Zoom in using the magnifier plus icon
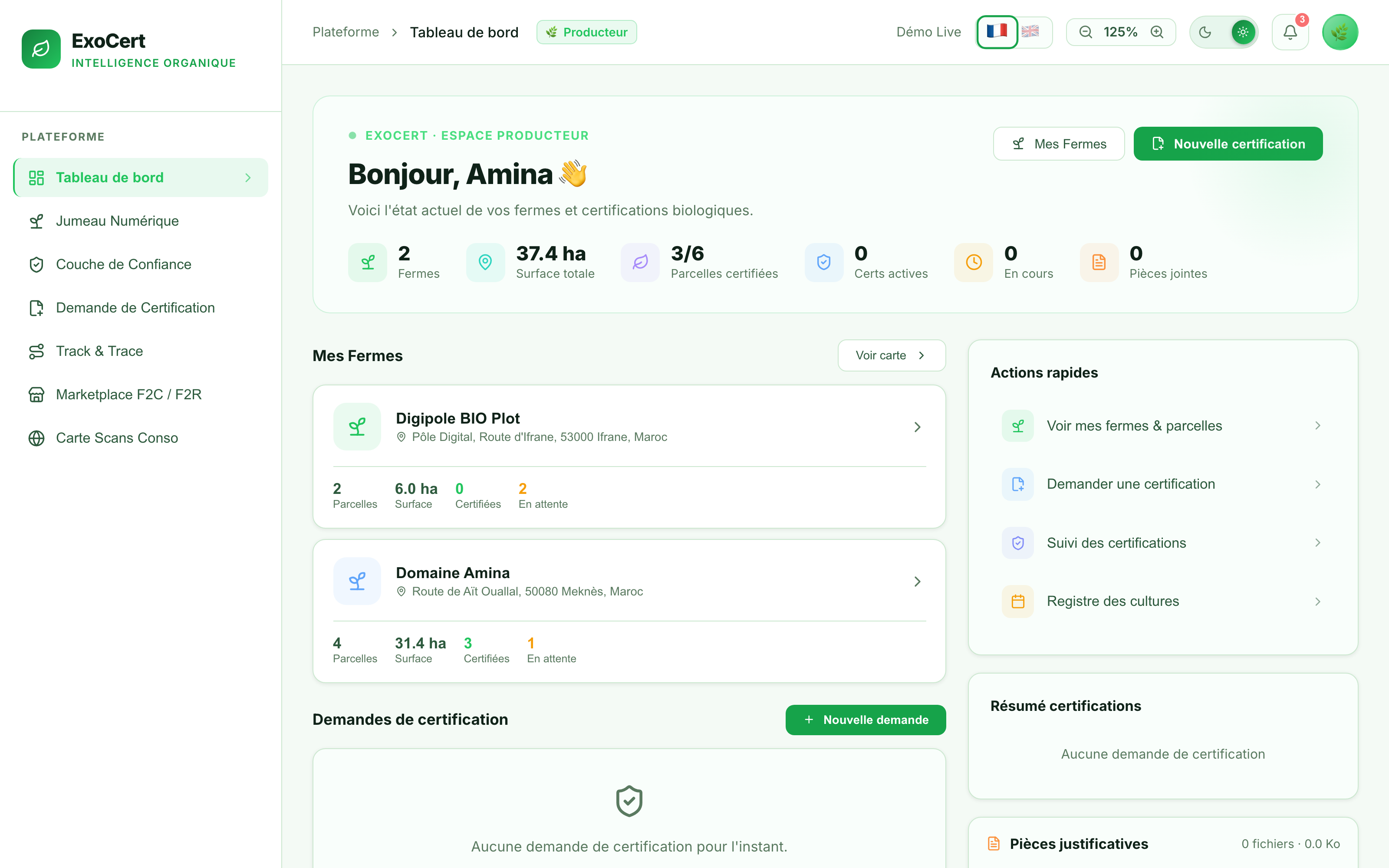 [x=1157, y=32]
